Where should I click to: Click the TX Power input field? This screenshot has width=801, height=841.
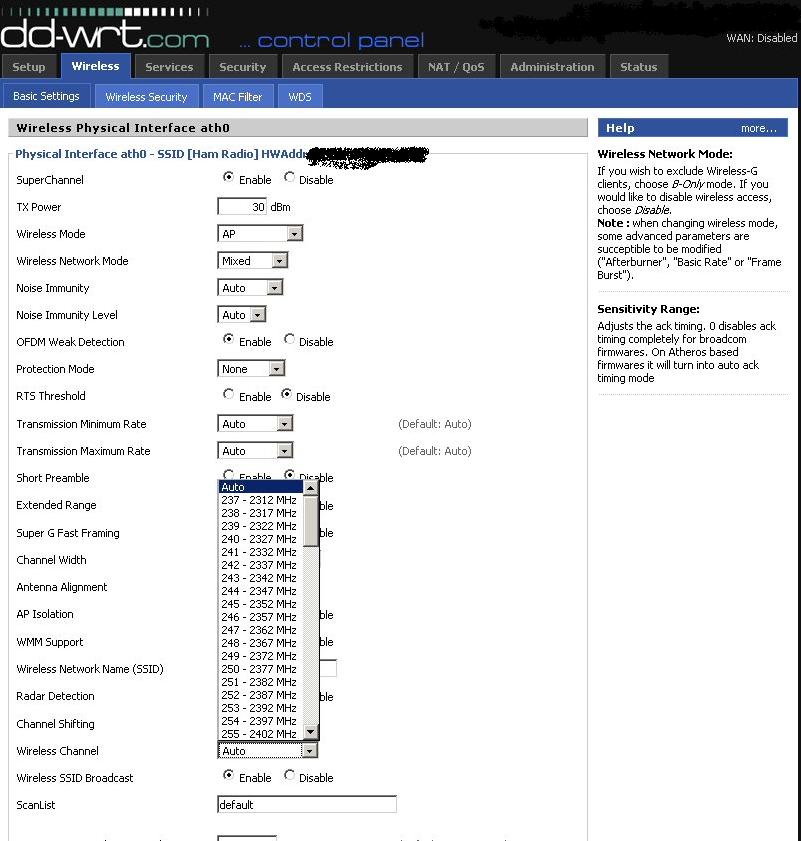pos(242,207)
